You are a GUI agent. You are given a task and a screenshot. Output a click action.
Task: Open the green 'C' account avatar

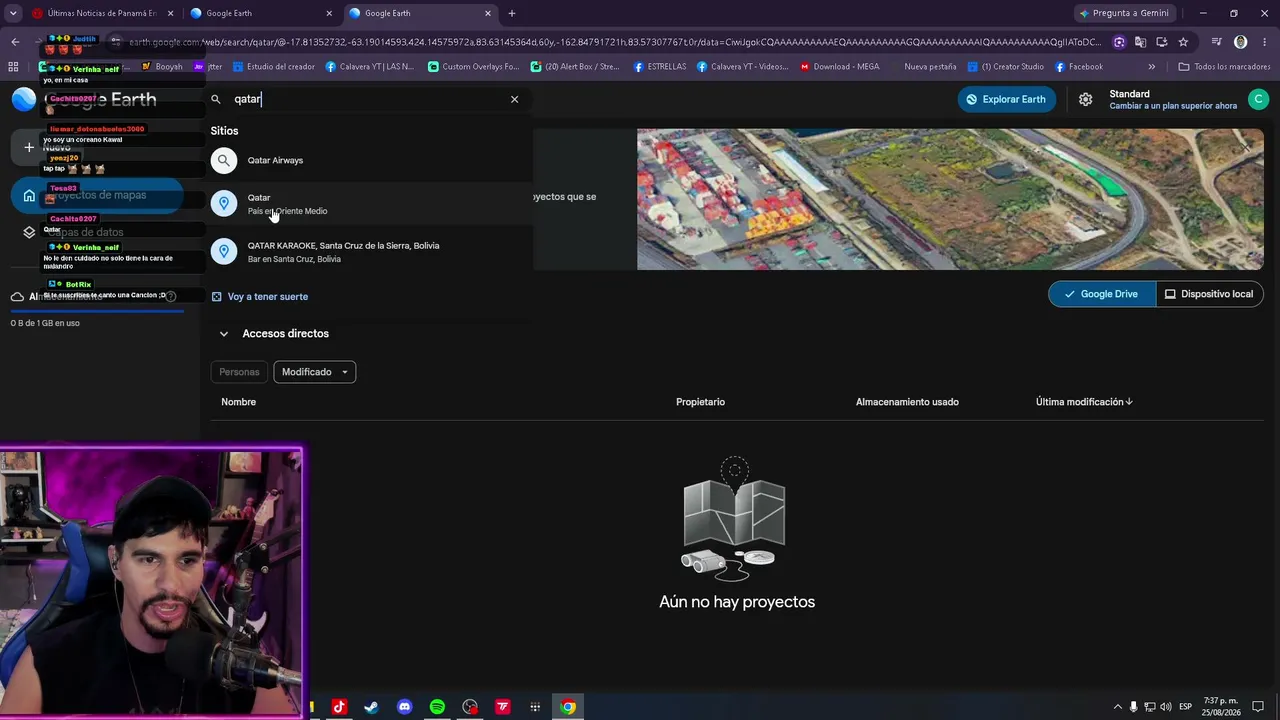click(1259, 99)
